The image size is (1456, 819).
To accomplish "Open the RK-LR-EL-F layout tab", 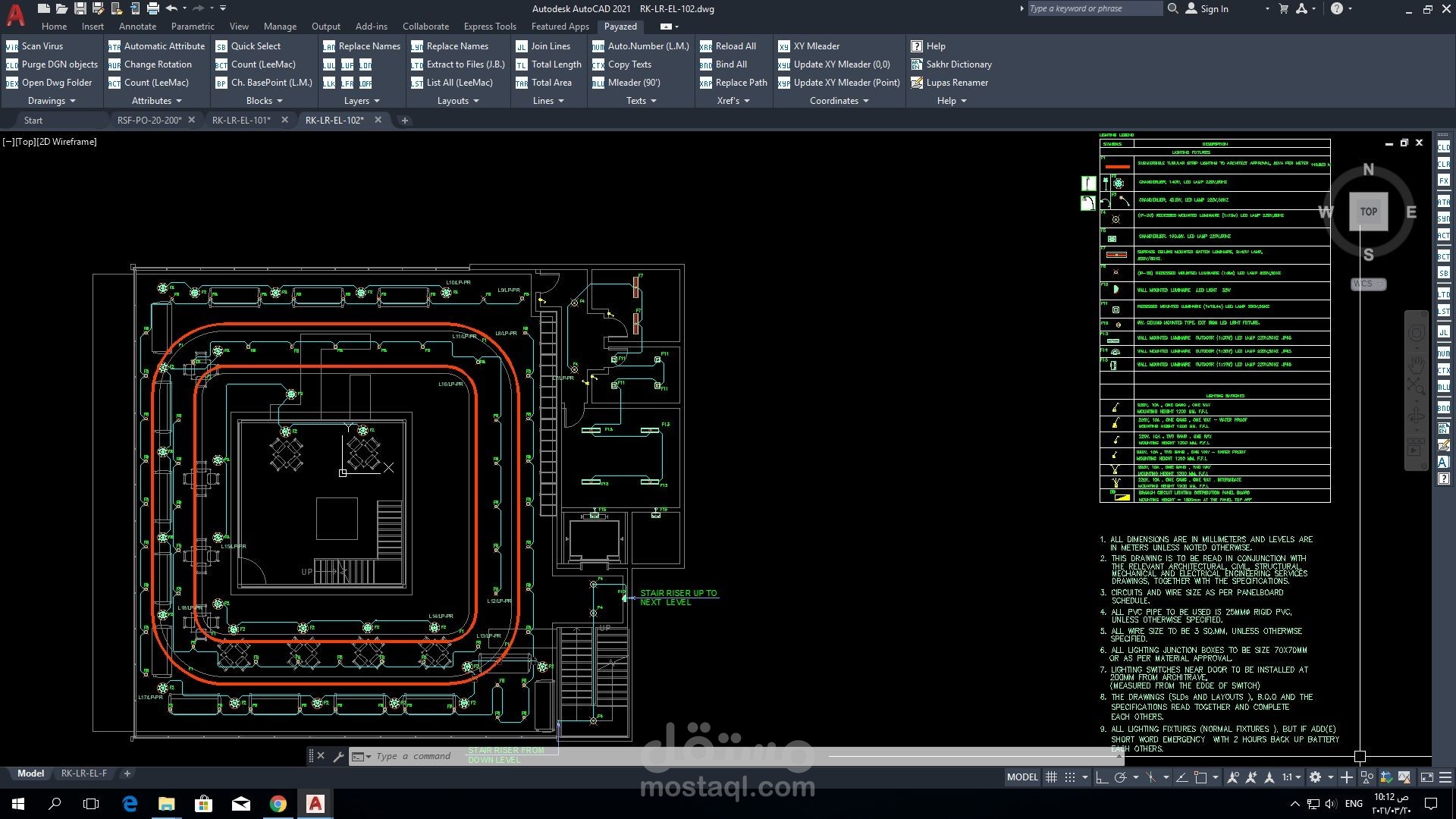I will tap(84, 773).
